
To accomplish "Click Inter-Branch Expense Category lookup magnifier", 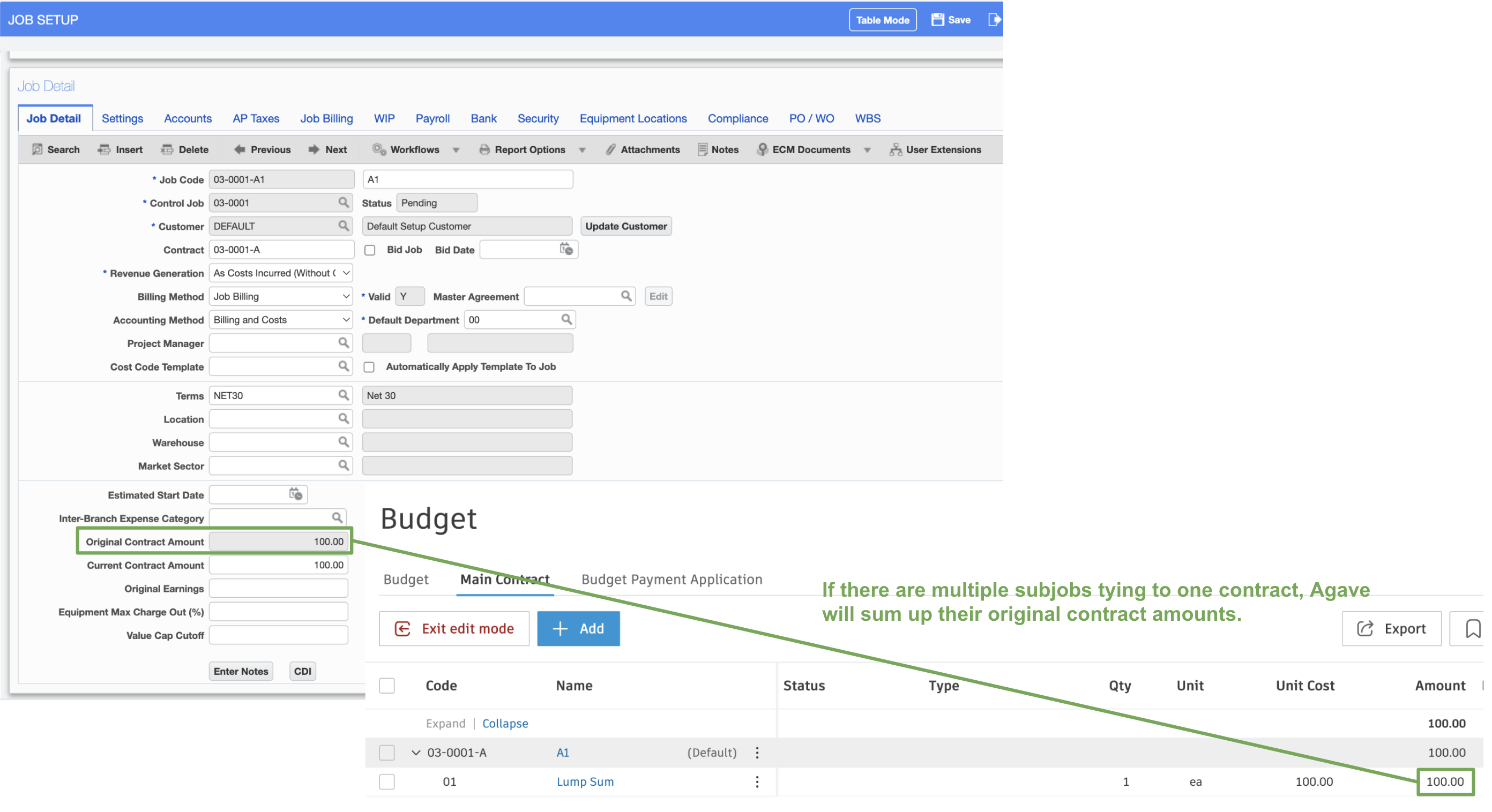I will [337, 517].
